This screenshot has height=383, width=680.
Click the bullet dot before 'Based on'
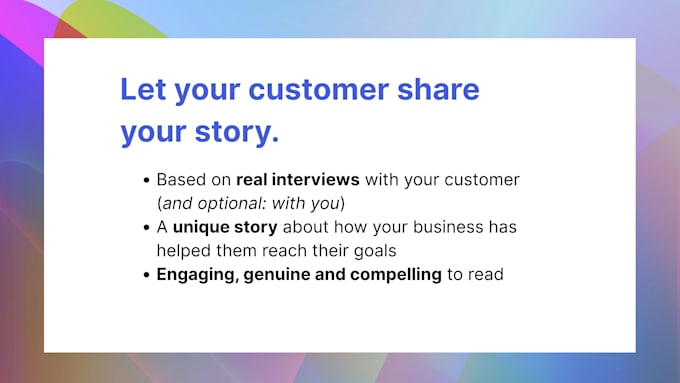(147, 180)
